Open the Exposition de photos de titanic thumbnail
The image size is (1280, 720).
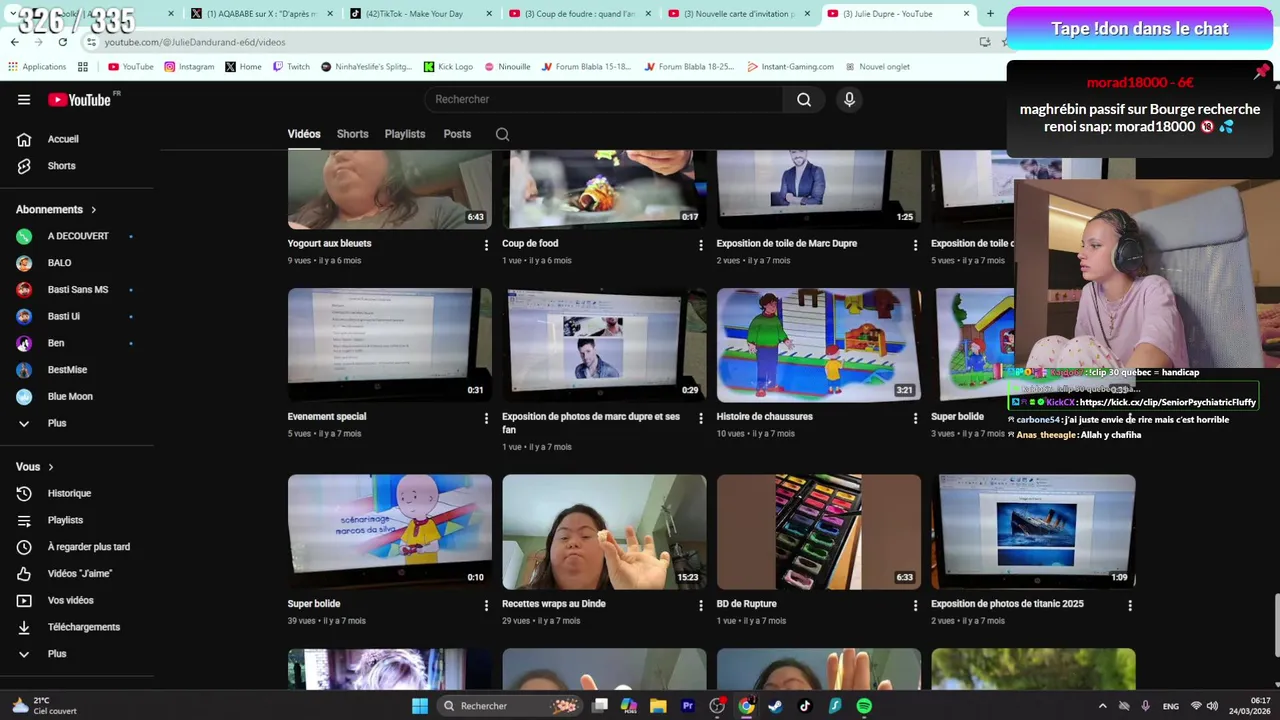click(x=1033, y=532)
